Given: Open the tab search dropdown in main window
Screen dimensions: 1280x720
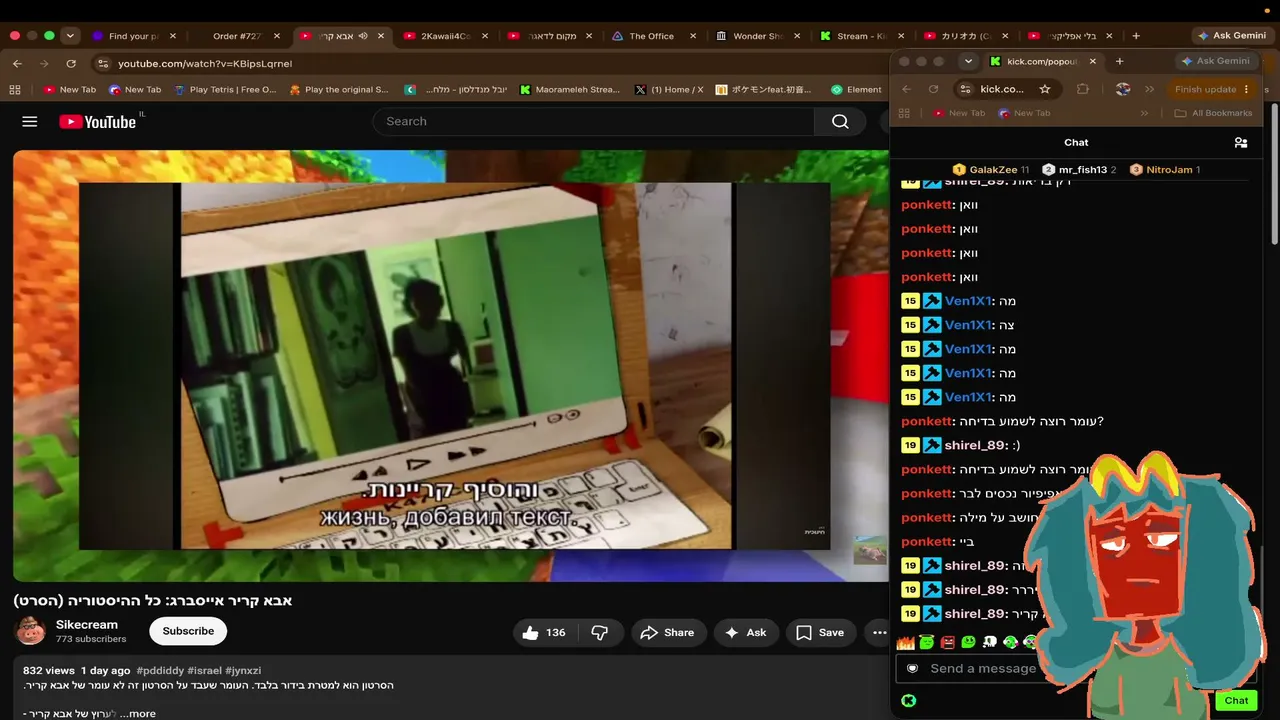Looking at the screenshot, I should point(70,36).
